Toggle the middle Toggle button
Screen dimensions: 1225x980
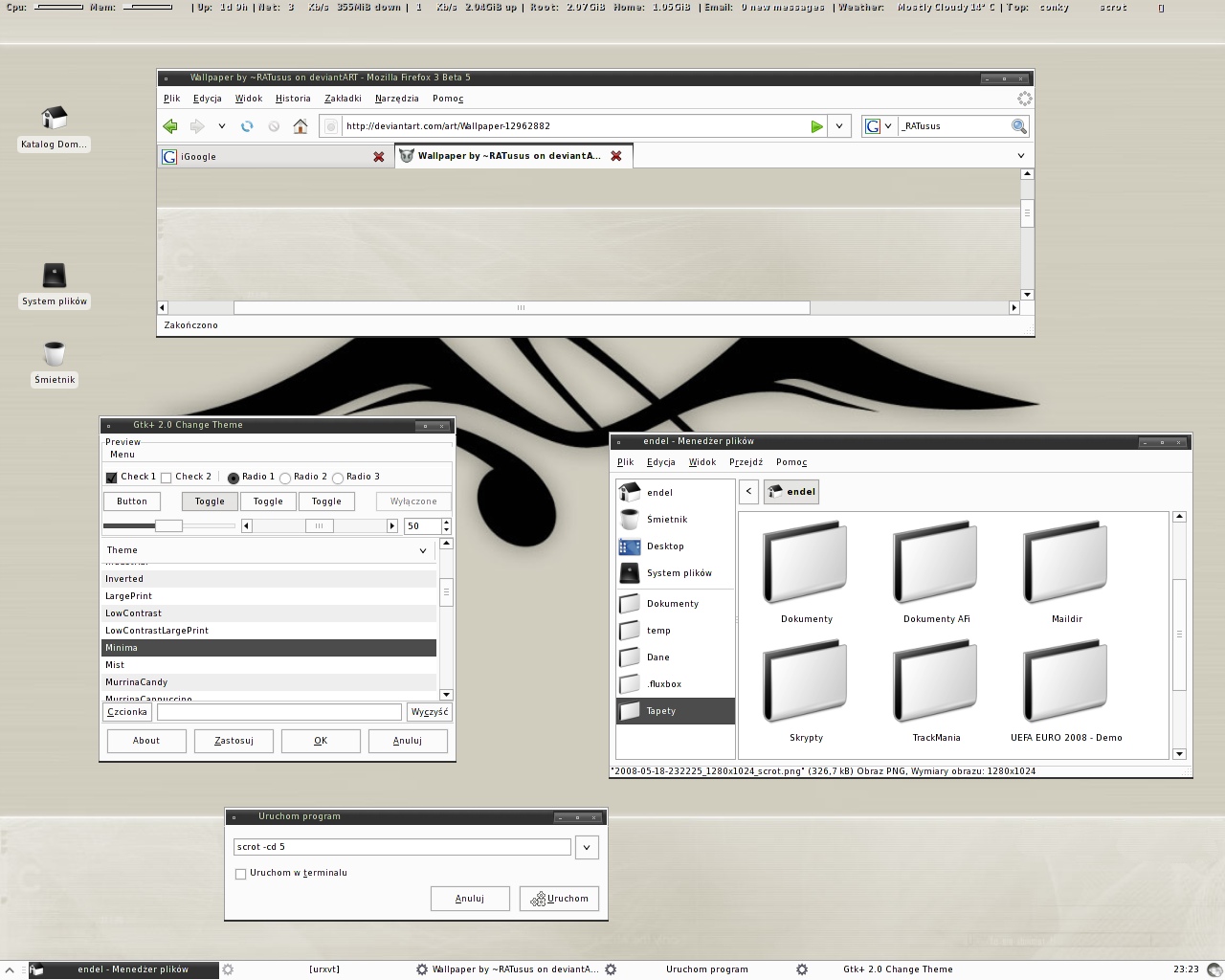(x=268, y=501)
